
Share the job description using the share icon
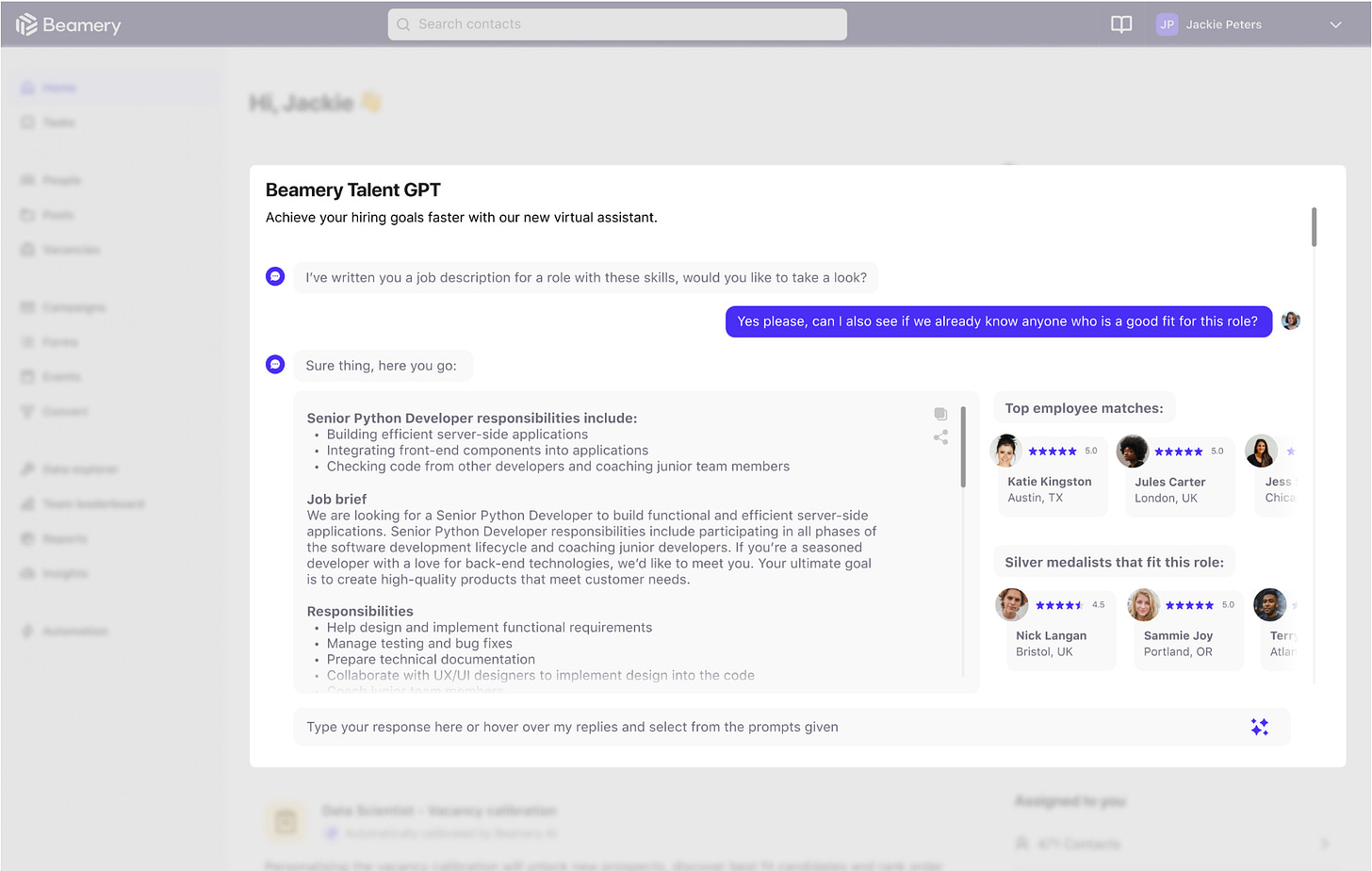(940, 437)
